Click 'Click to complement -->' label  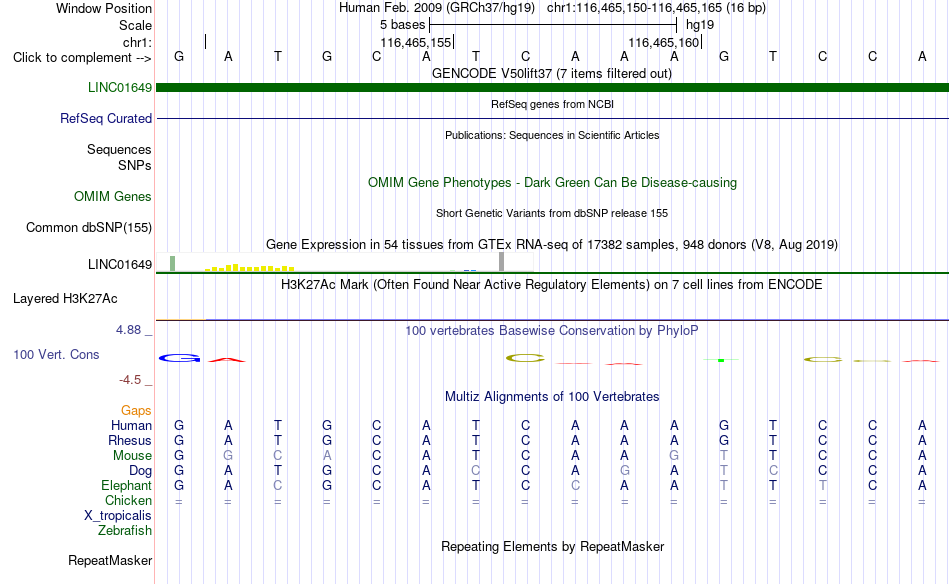pyautogui.click(x=82, y=58)
